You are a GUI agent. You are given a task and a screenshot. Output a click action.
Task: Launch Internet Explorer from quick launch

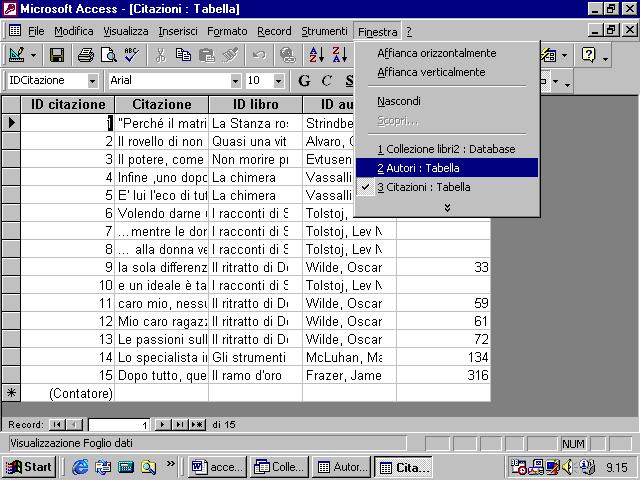pyautogui.click(x=80, y=467)
